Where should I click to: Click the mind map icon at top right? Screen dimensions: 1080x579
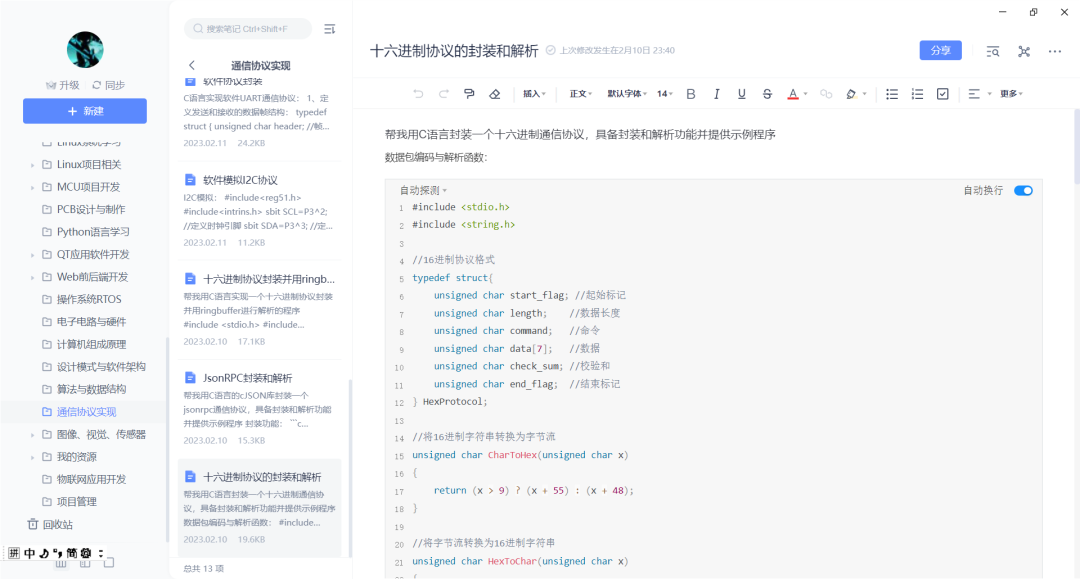point(1024,52)
